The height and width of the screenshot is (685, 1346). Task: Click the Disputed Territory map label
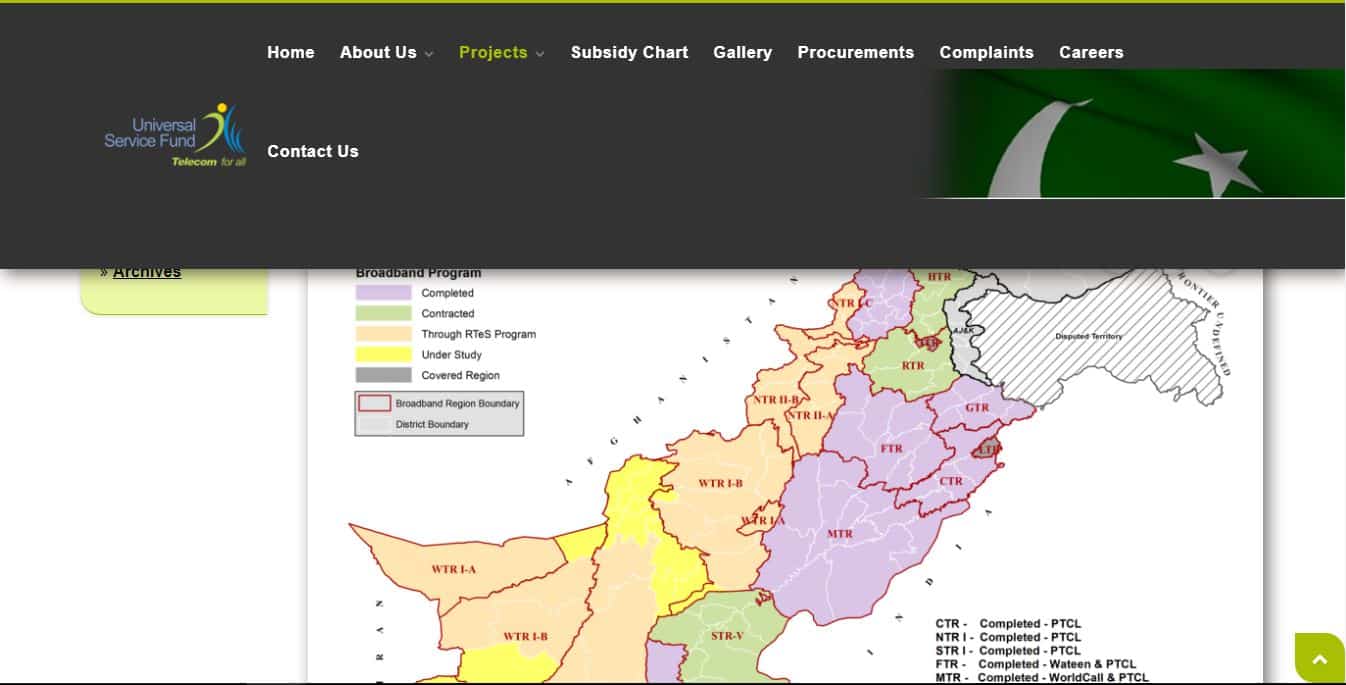point(1089,337)
